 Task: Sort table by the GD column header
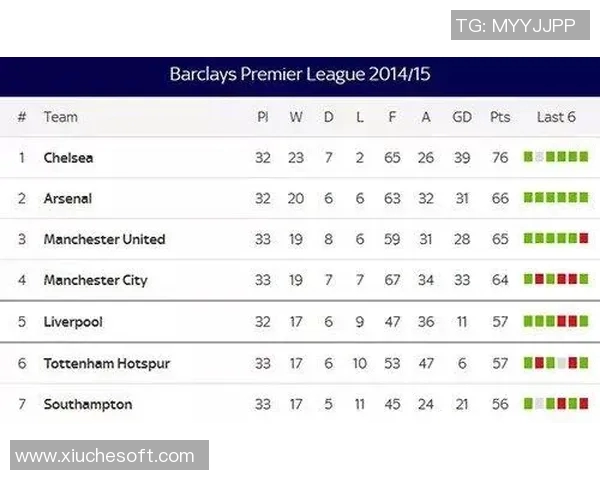click(462, 117)
